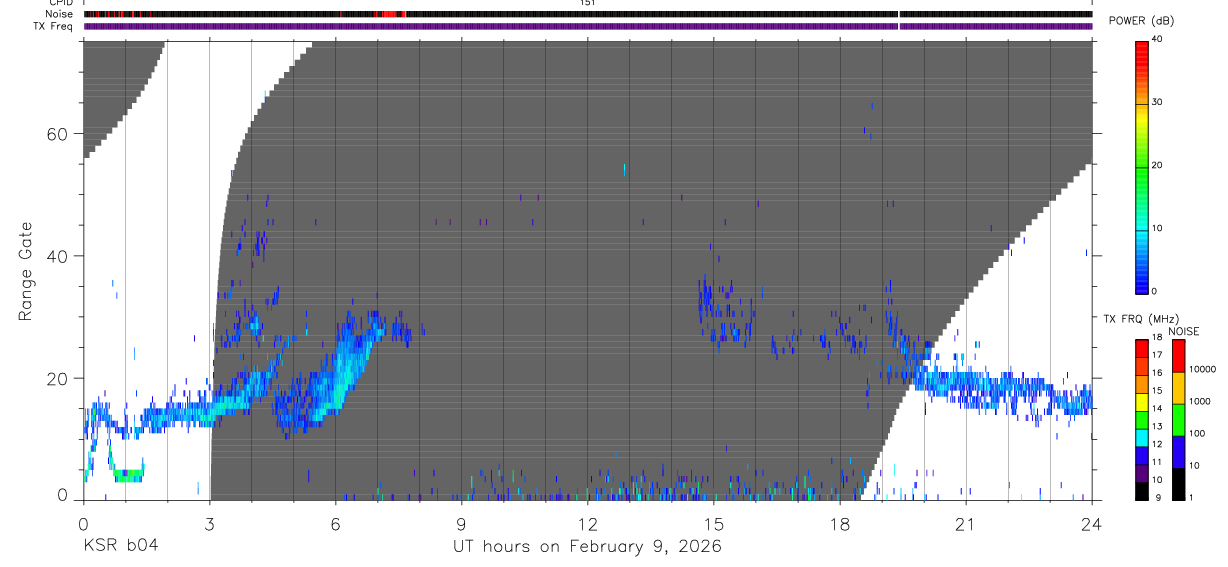Click the 'KSR b04' radar beam label
The image size is (1228, 567).
pos(120,546)
